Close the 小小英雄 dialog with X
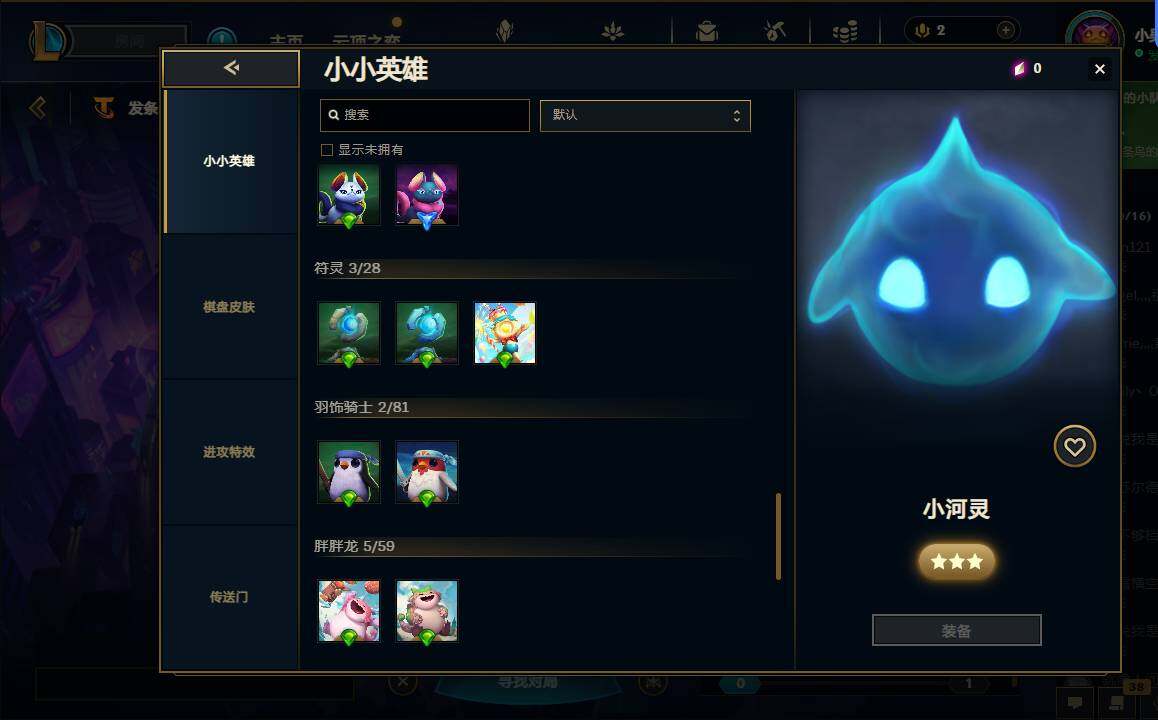Image resolution: width=1158 pixels, height=720 pixels. 1100,69
